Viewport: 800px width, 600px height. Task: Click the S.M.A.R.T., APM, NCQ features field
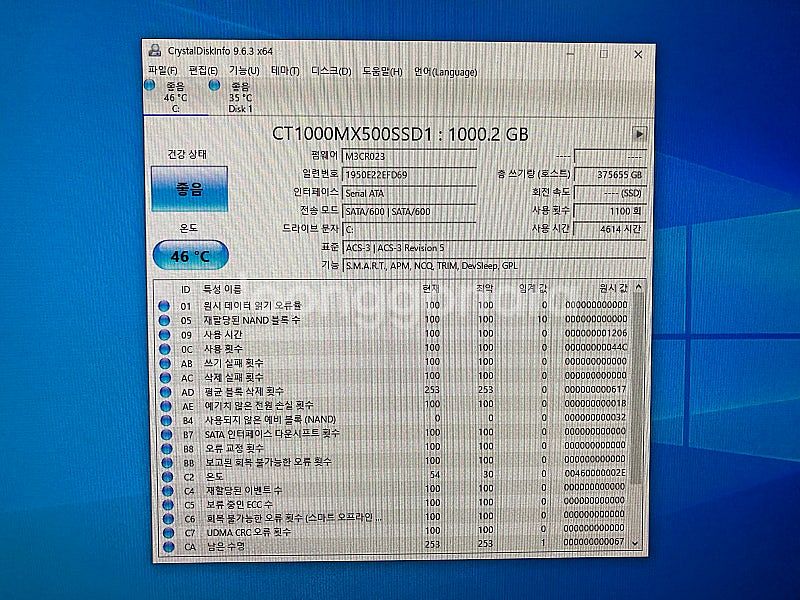(494, 266)
